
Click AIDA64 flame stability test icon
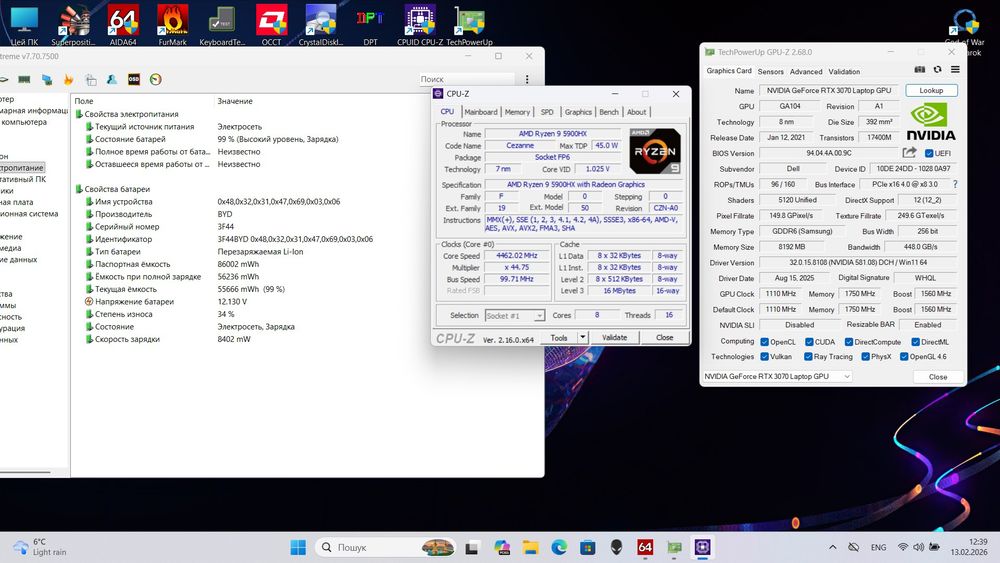pyautogui.click(x=68, y=79)
